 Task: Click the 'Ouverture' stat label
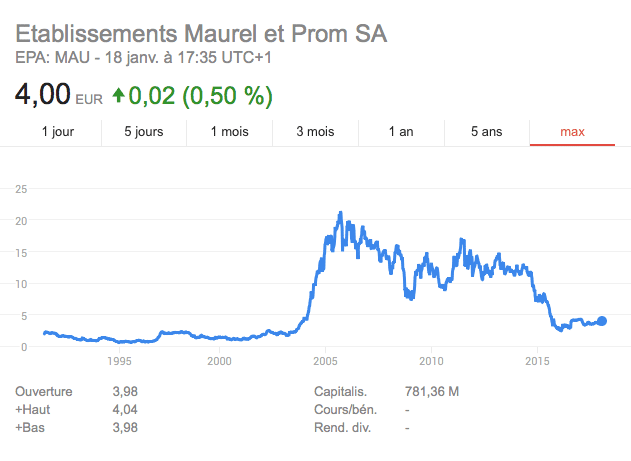coord(46,391)
